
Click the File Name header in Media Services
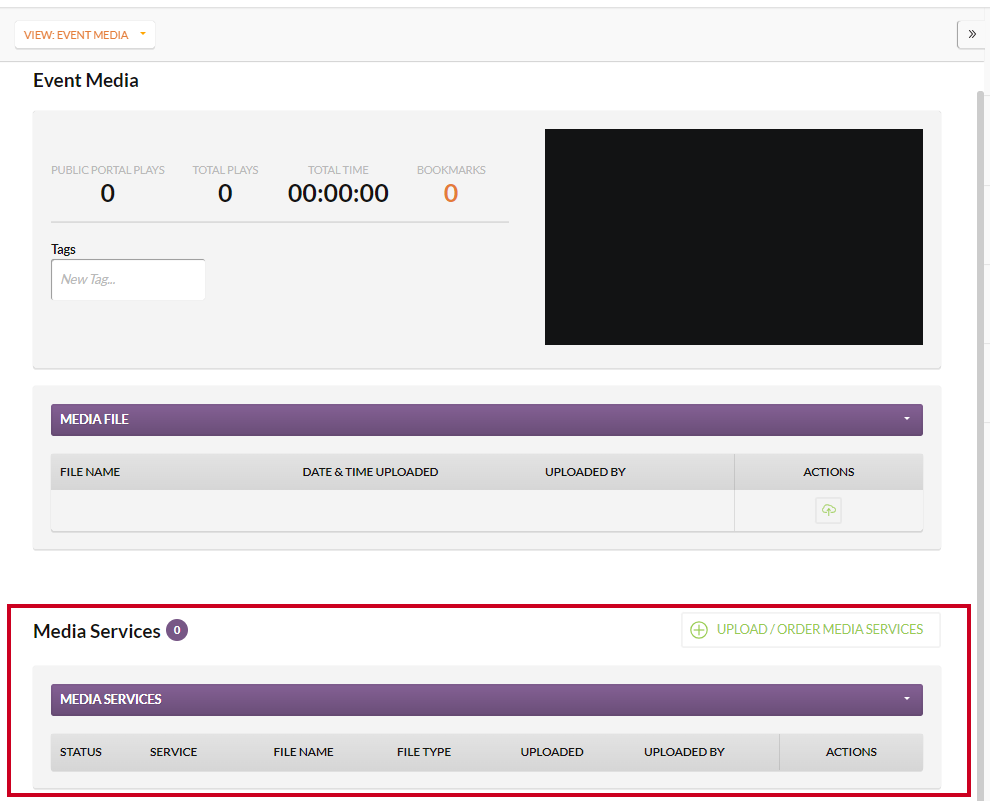304,752
